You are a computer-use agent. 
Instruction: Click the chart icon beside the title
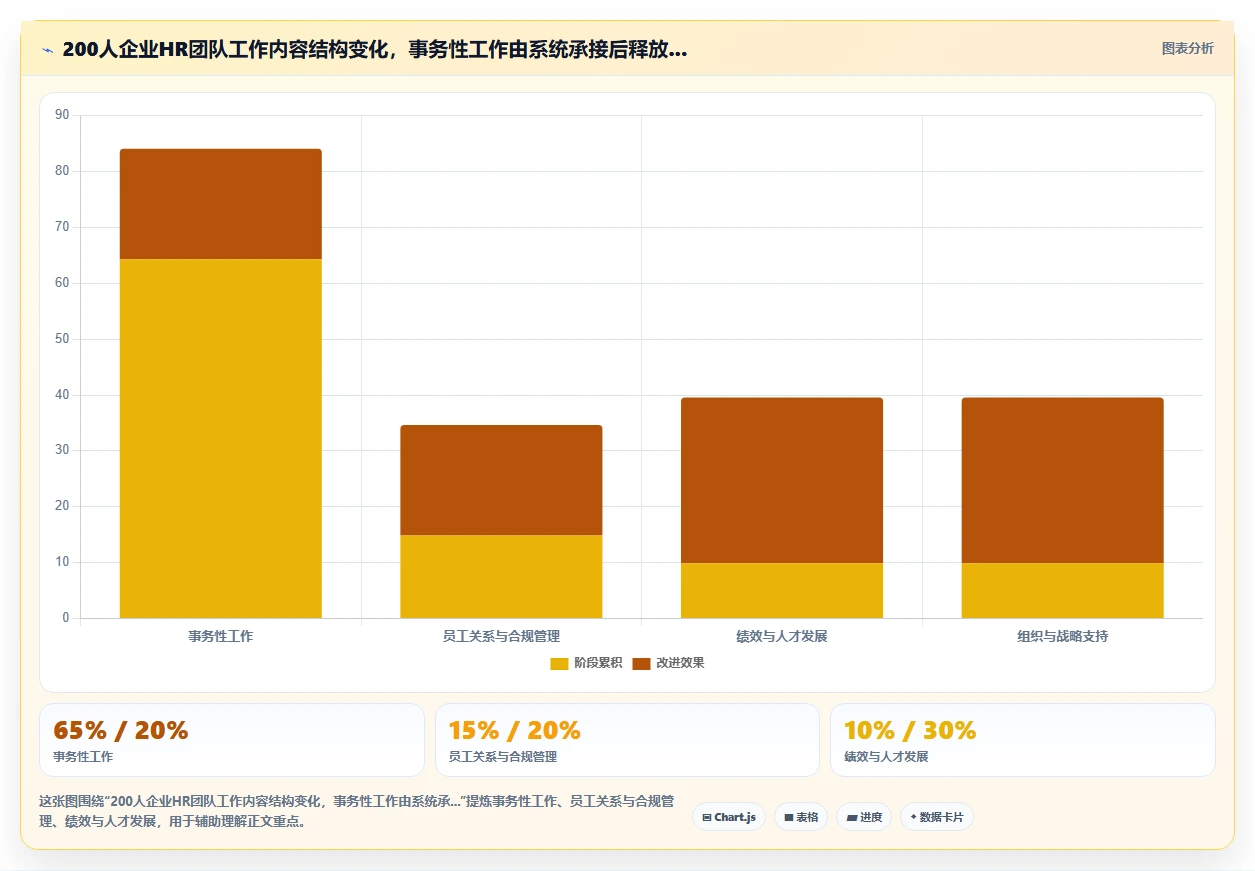(x=47, y=50)
